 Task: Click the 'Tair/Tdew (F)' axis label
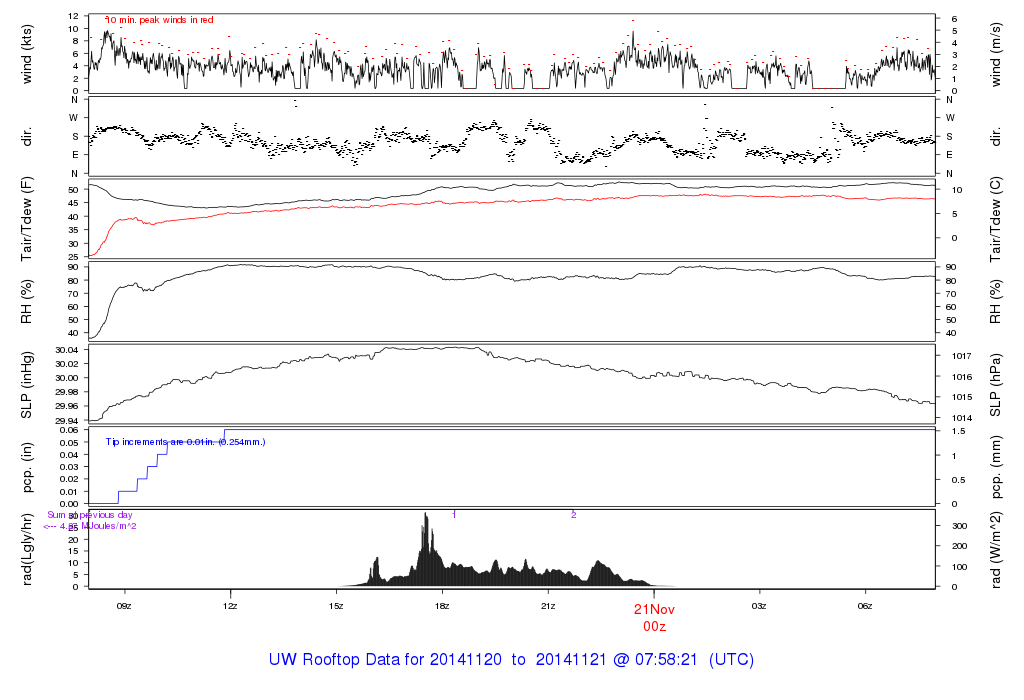(x=27, y=218)
